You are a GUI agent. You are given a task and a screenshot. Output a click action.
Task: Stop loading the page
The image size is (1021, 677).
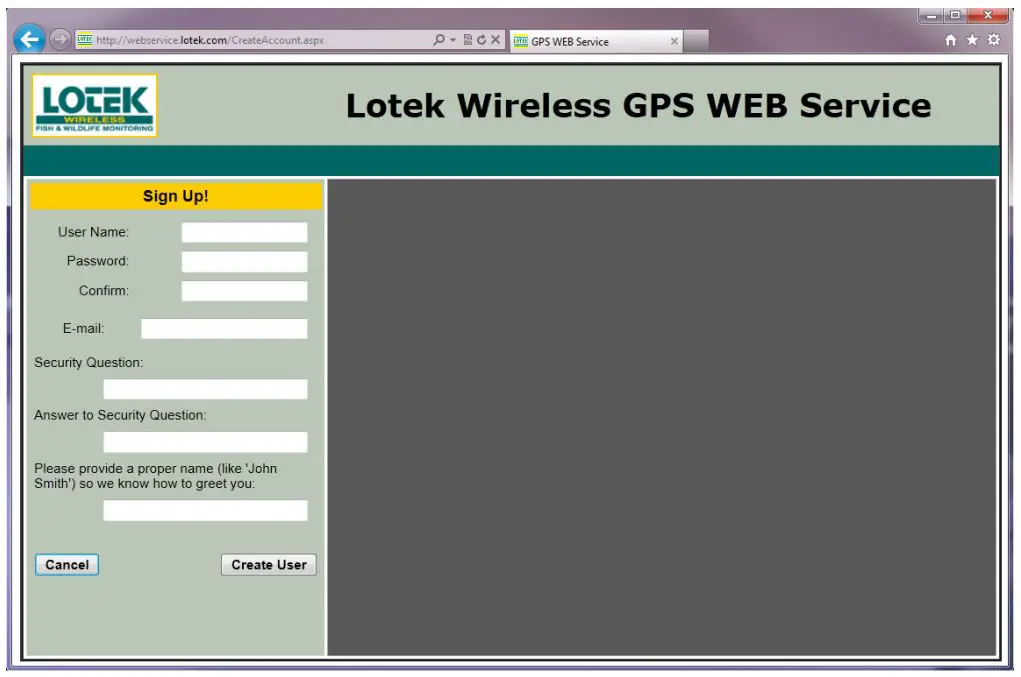coord(495,40)
